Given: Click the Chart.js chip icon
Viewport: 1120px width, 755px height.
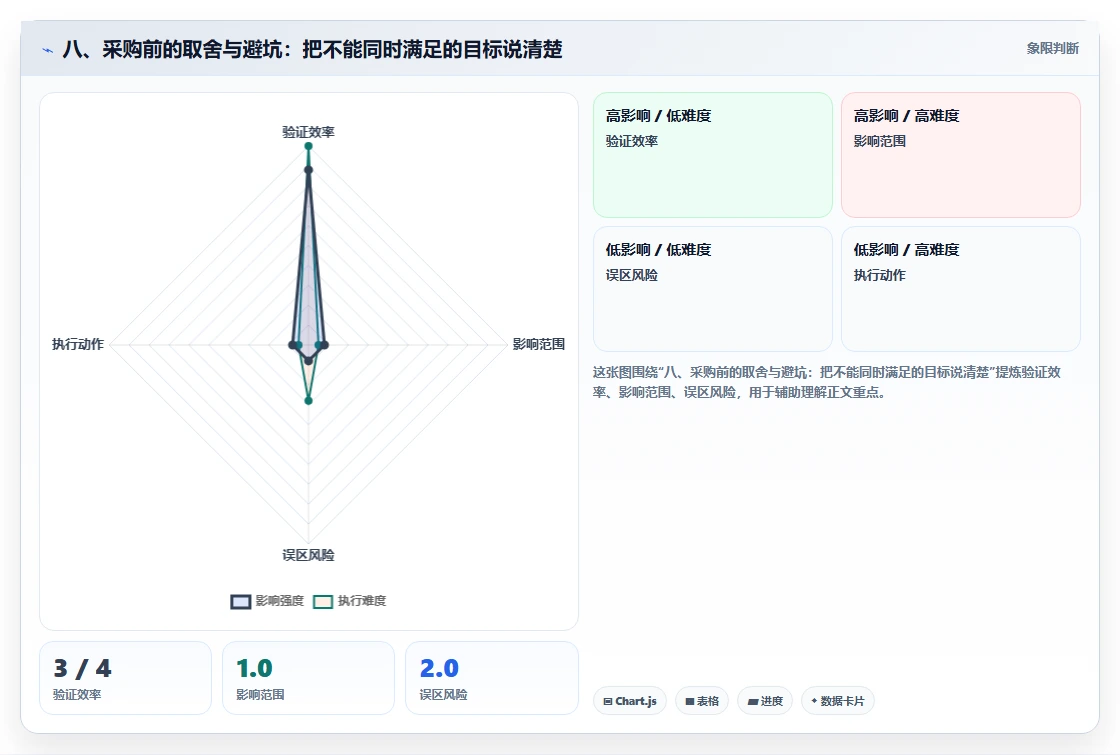Looking at the screenshot, I should [608, 701].
